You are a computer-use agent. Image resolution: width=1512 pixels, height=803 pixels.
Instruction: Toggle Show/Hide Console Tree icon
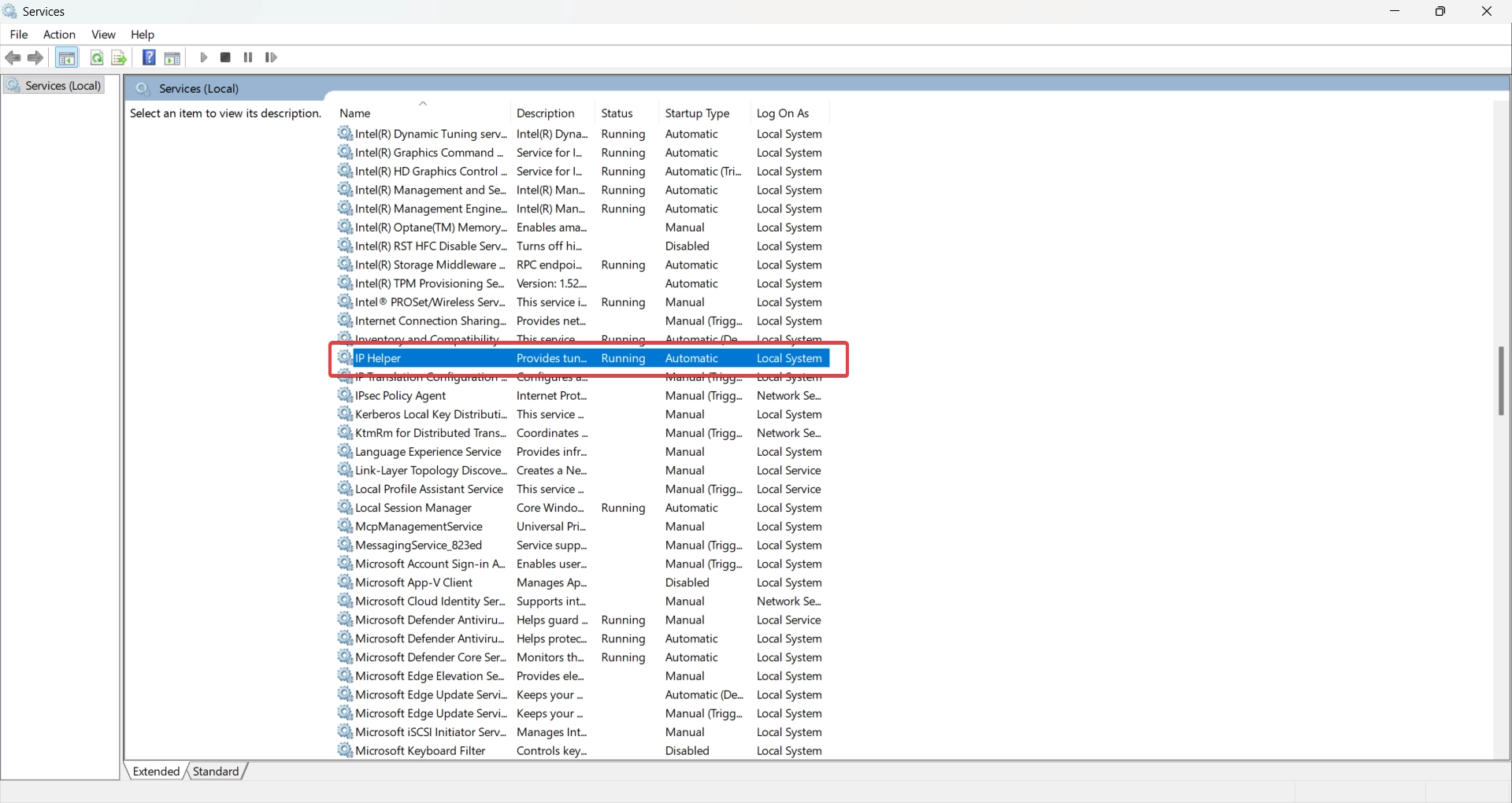pyautogui.click(x=67, y=57)
